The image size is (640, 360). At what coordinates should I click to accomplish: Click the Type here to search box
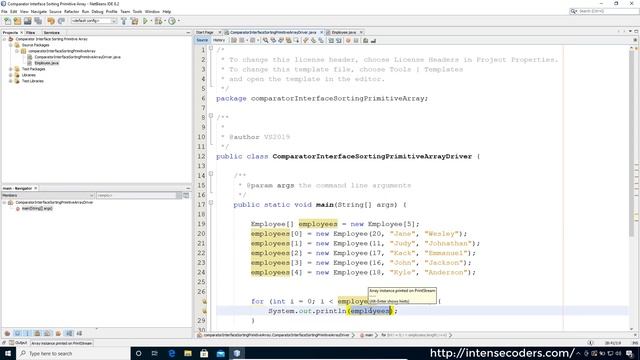click(x=73, y=353)
